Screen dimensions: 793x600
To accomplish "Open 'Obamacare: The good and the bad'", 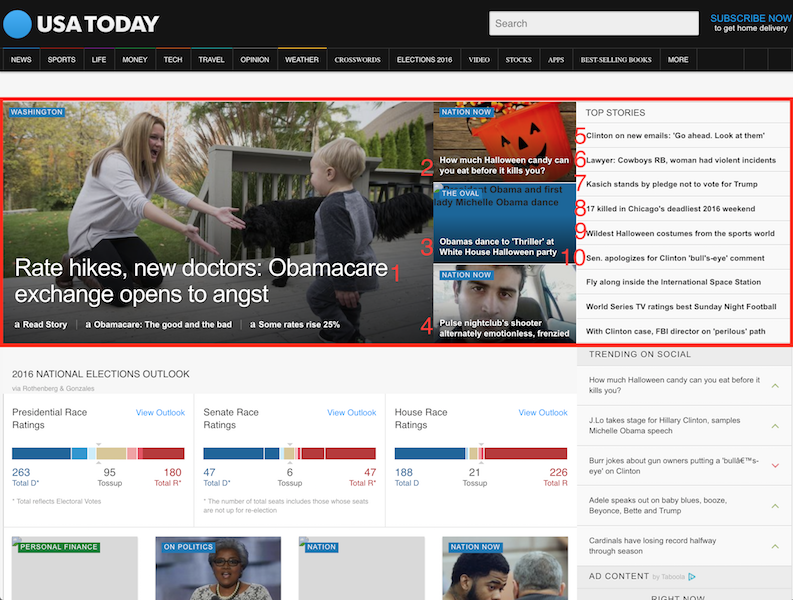I will [158, 325].
